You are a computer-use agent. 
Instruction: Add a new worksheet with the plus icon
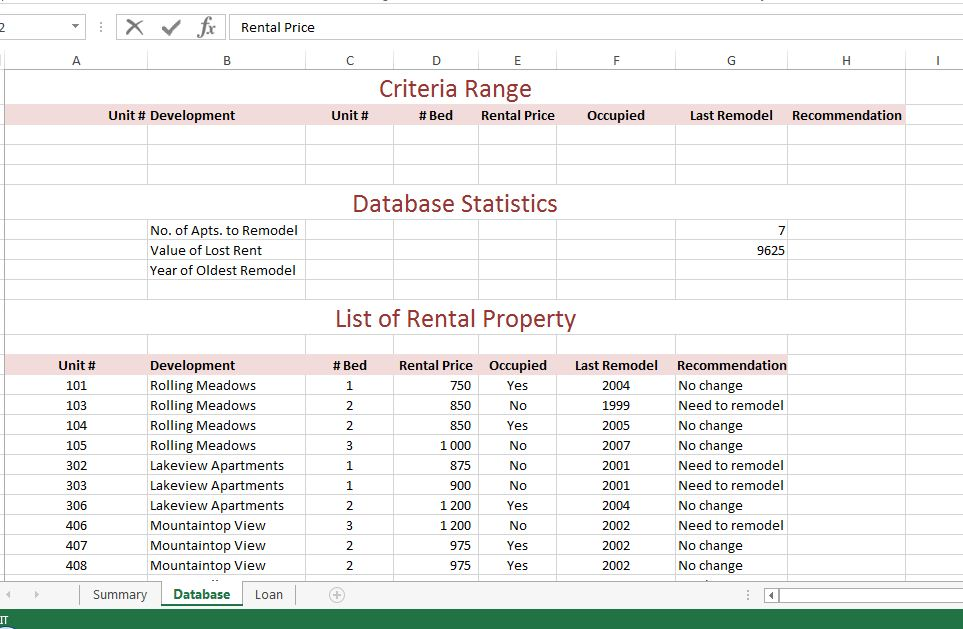[336, 594]
